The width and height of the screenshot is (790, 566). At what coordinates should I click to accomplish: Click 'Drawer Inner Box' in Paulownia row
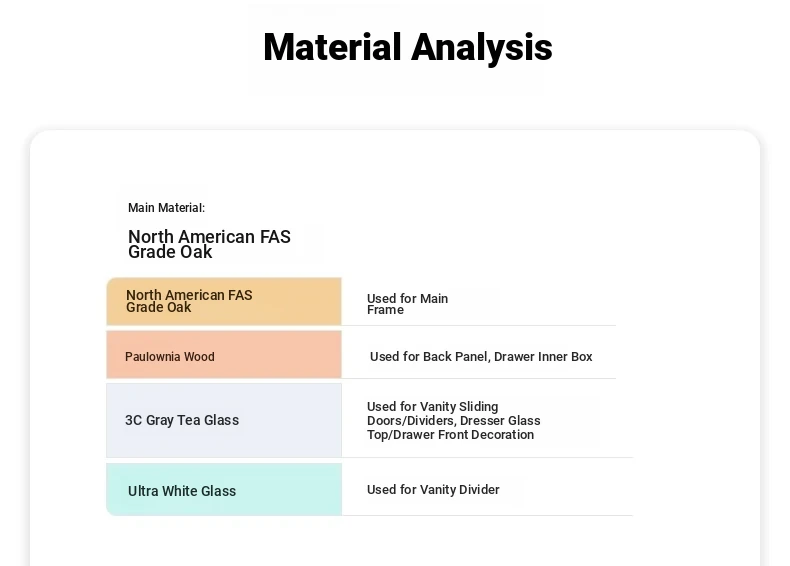[543, 356]
